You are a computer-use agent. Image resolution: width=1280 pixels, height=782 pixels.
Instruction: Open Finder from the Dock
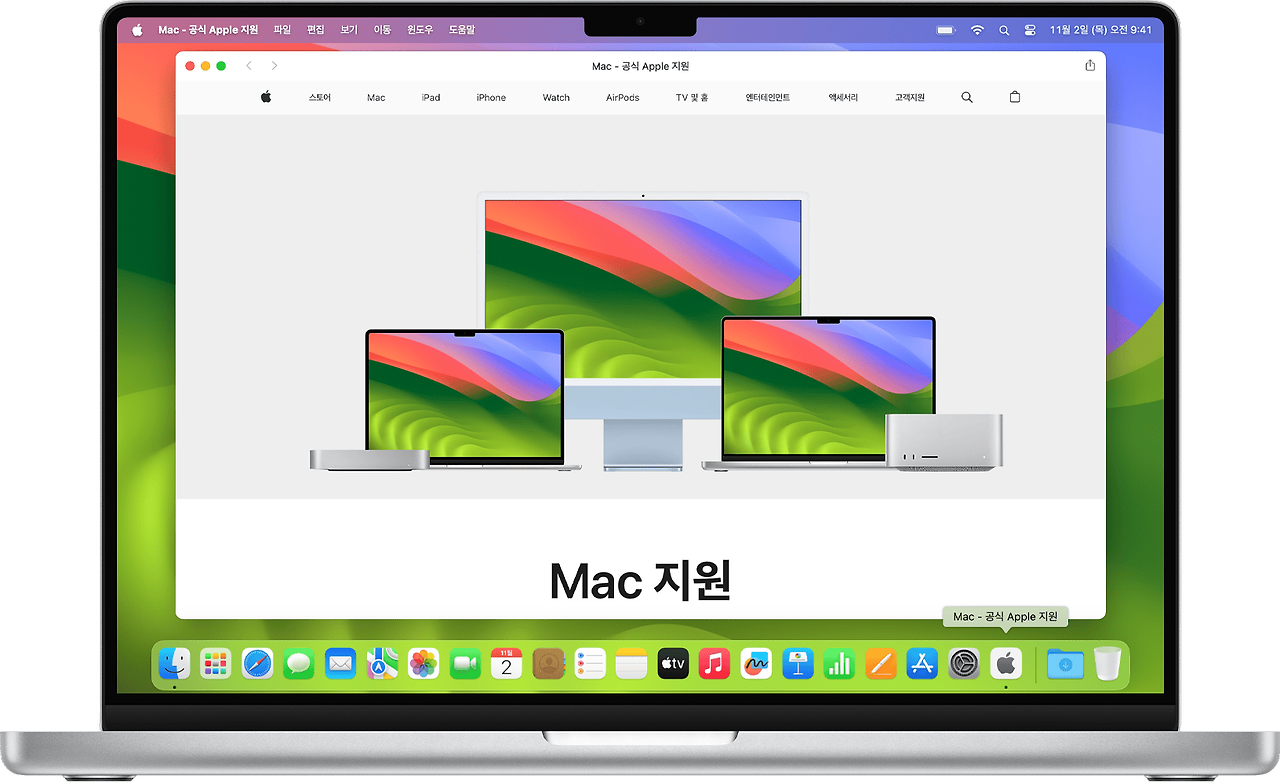[x=175, y=663]
